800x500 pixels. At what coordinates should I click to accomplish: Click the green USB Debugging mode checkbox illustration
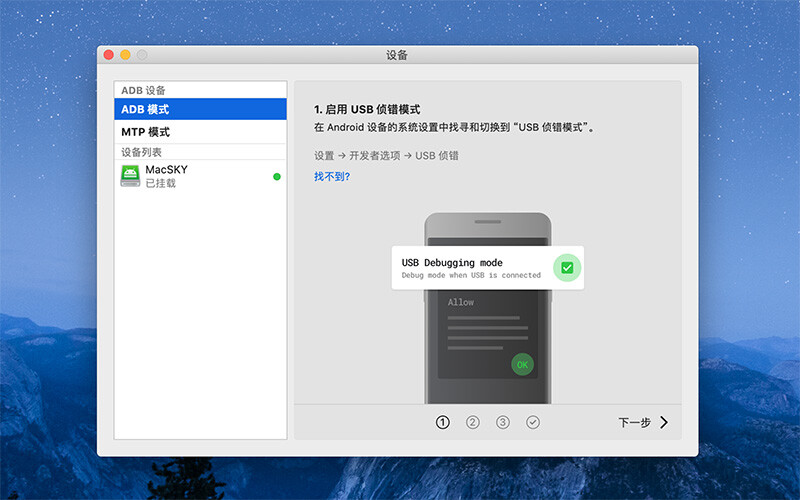tap(567, 268)
